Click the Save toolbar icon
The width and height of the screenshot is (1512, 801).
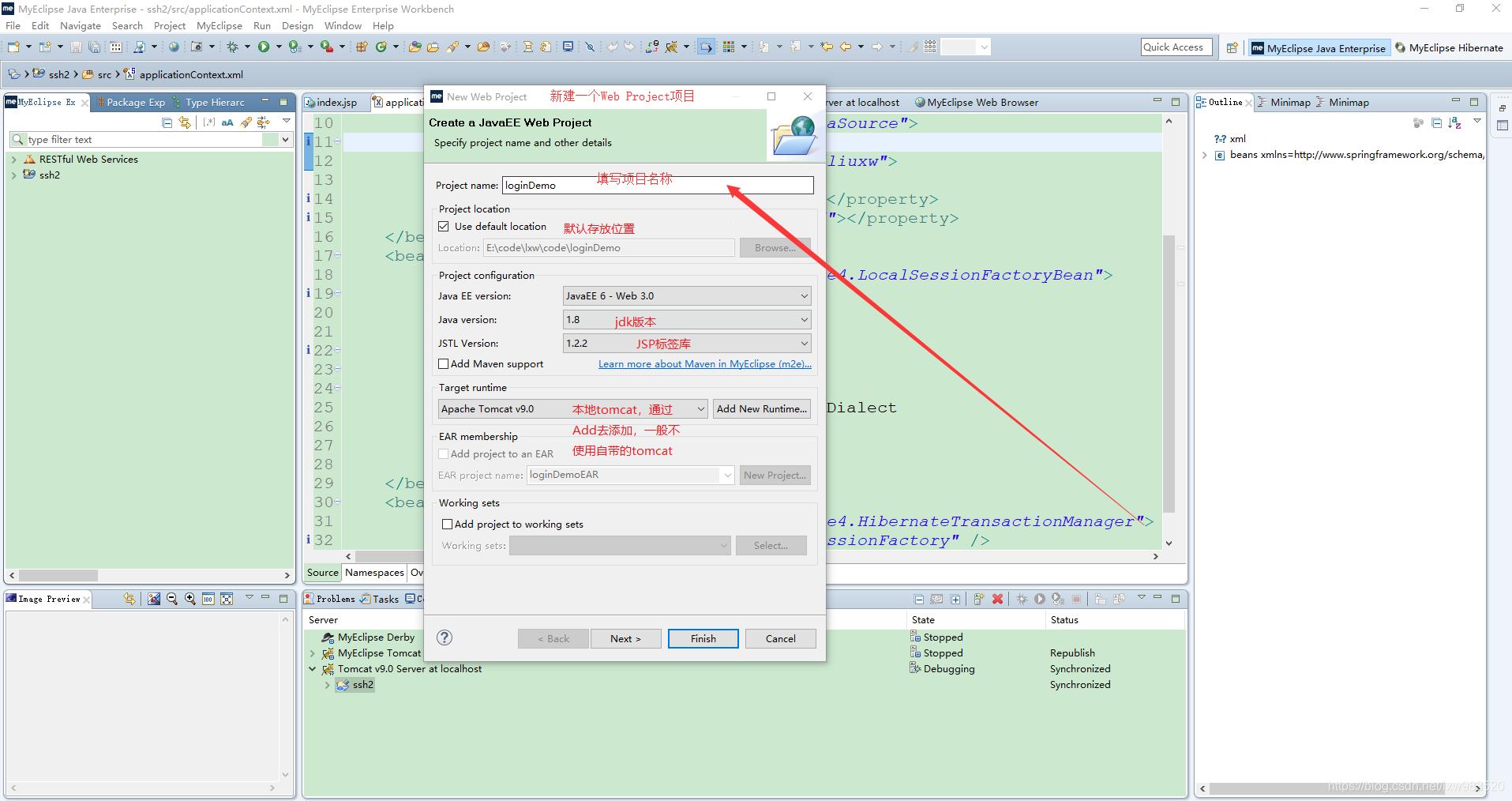tap(76, 47)
